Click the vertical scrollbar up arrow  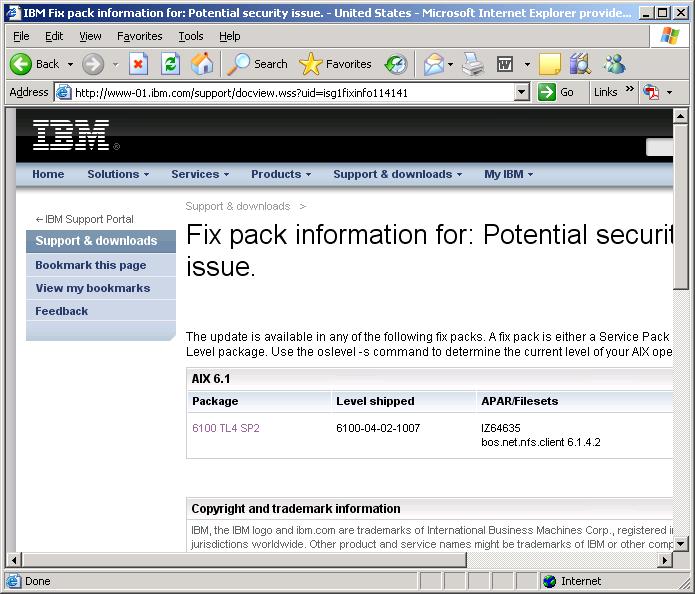(x=680, y=116)
